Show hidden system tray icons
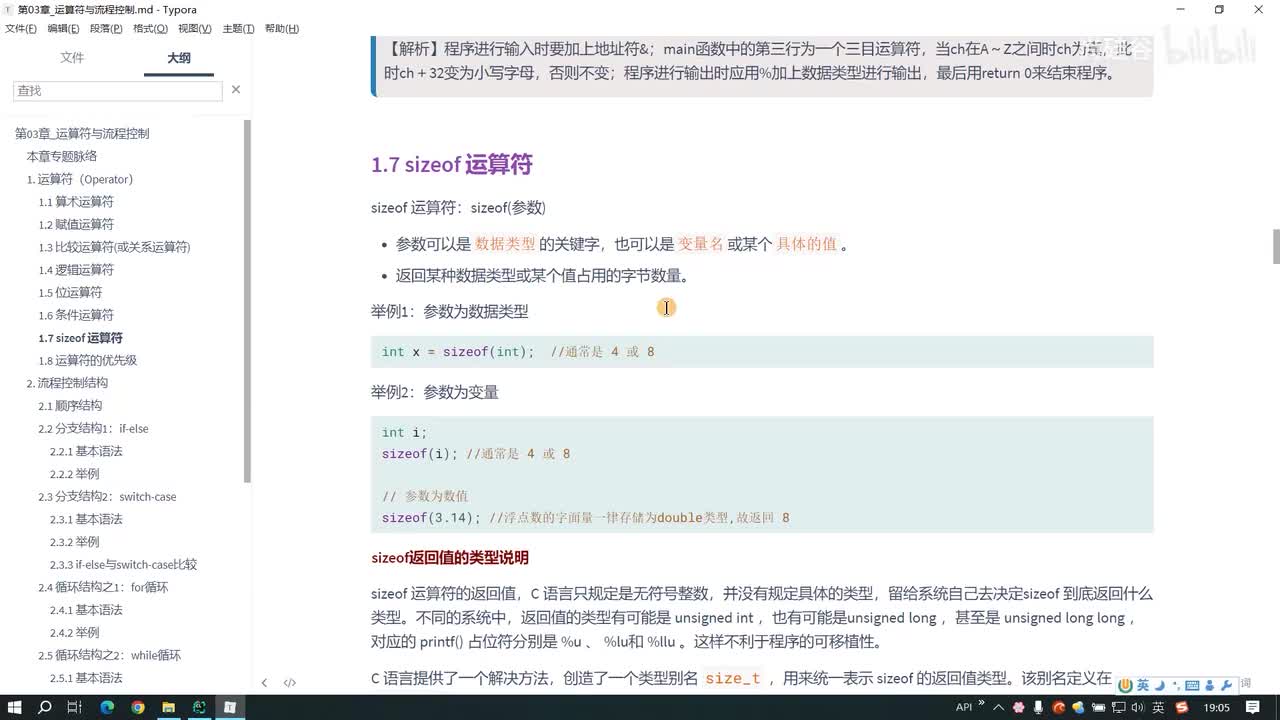 (999, 707)
